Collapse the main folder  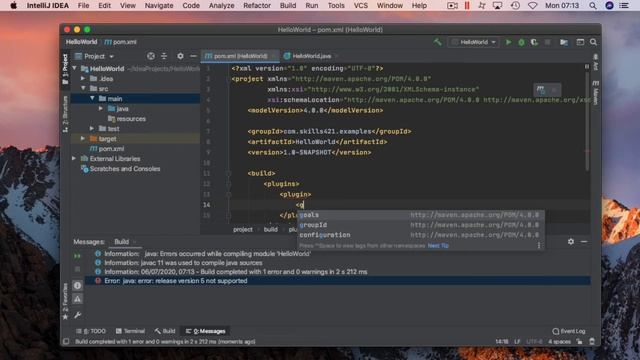tap(92, 98)
